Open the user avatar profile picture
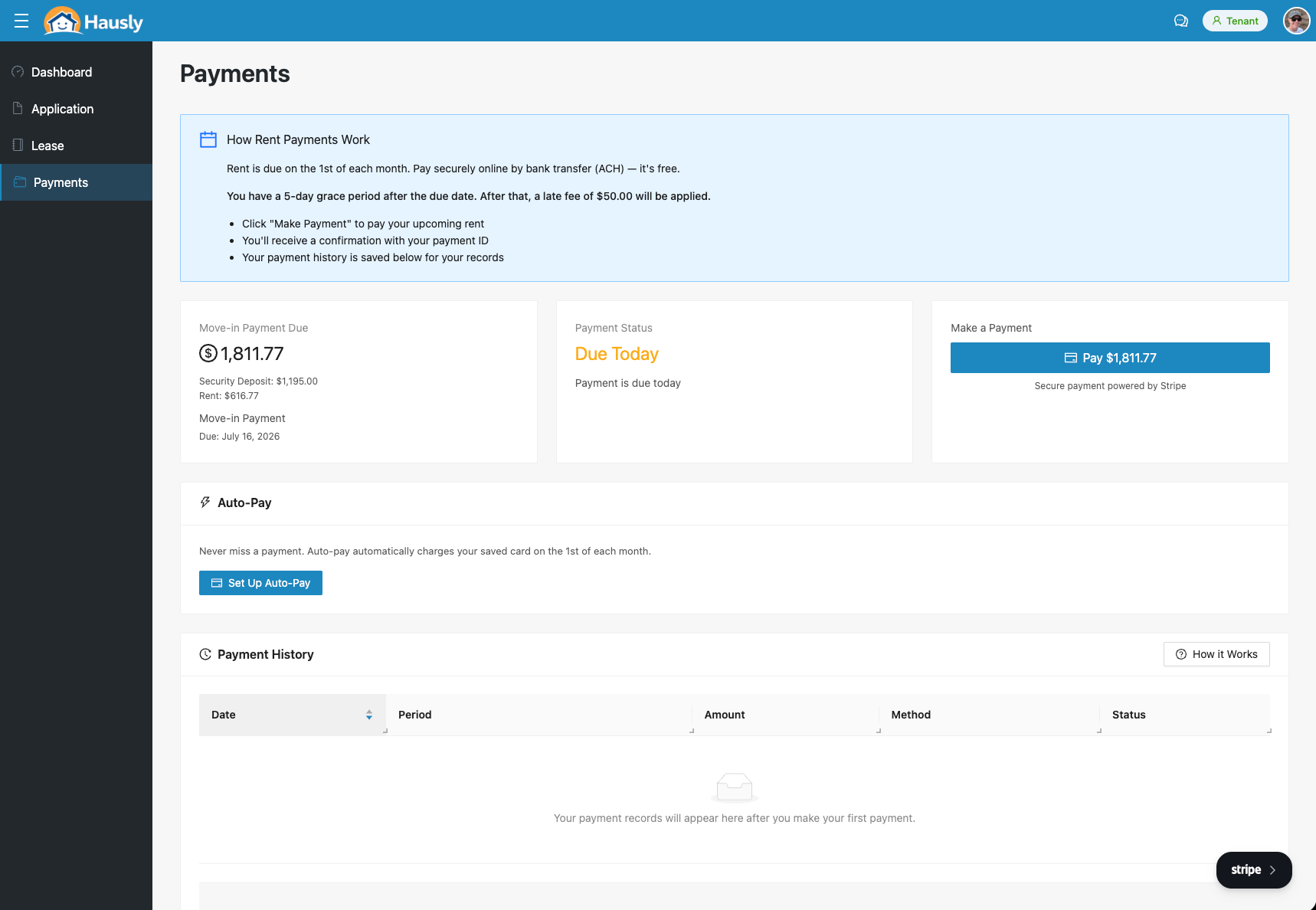 coord(1296,21)
